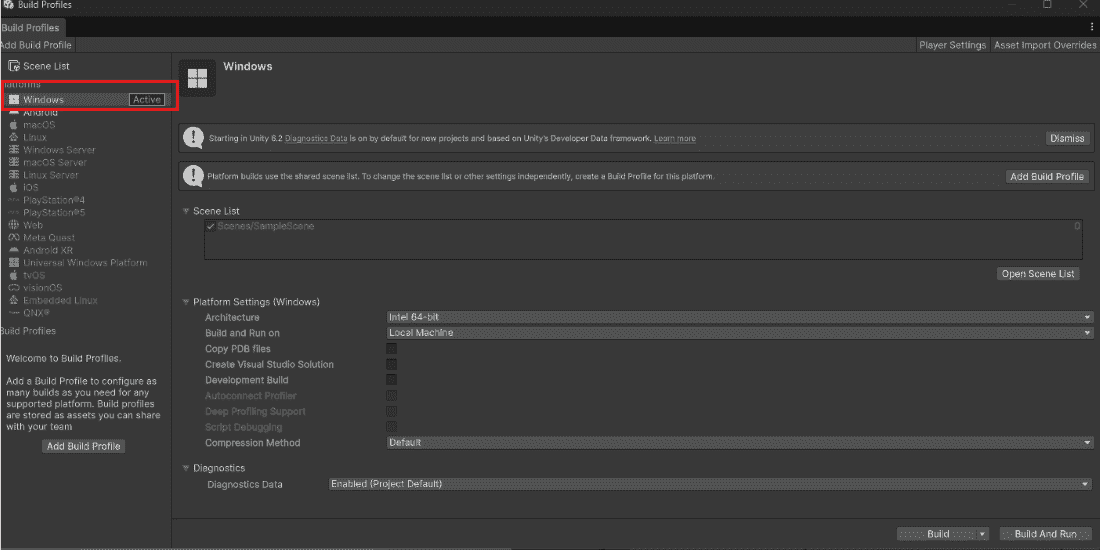This screenshot has height=550, width=1100.
Task: Click the Diagnostics Data info bubble icon
Action: 193,138
